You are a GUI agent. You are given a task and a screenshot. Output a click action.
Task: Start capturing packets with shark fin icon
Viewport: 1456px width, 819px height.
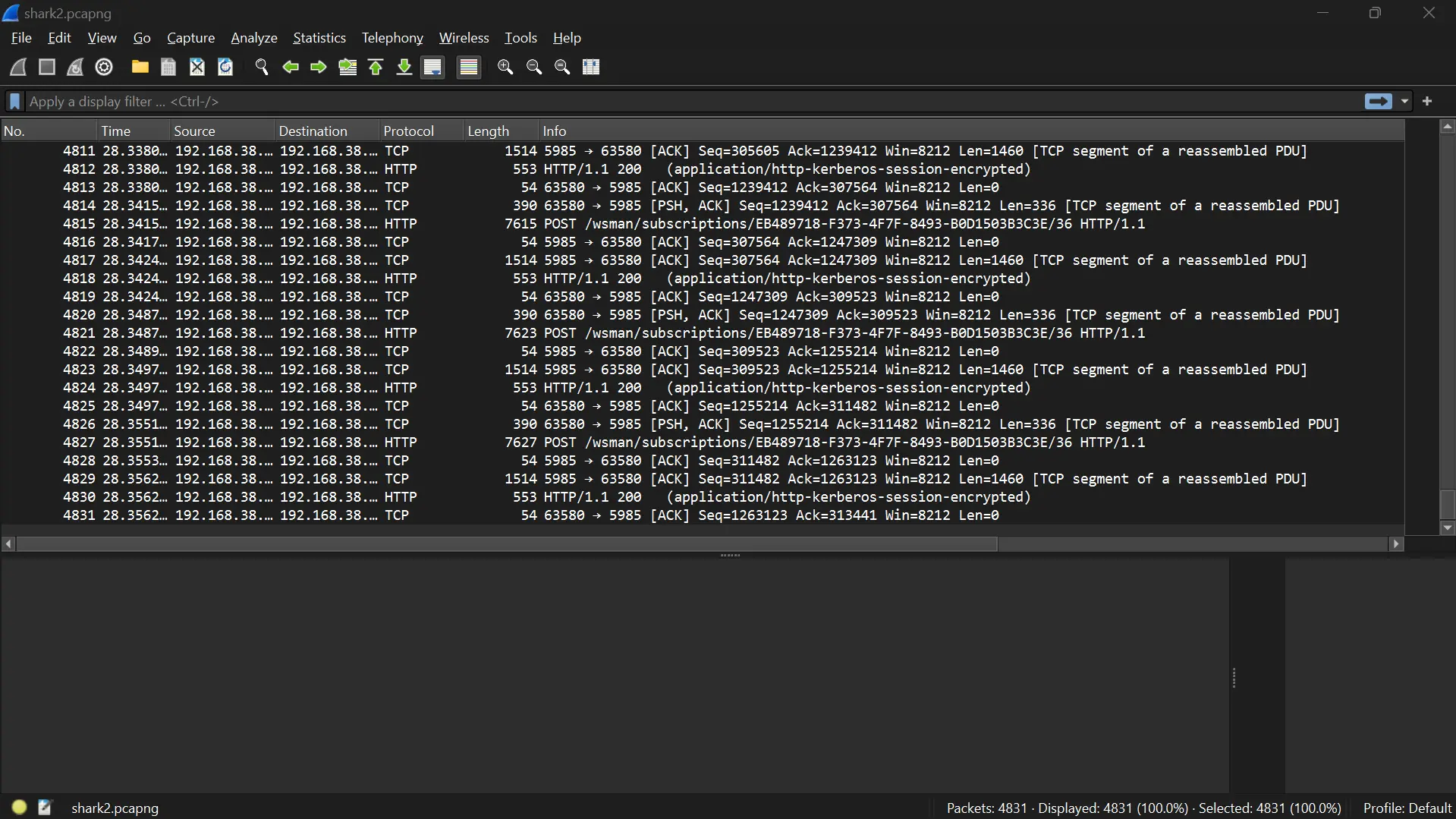pos(18,67)
